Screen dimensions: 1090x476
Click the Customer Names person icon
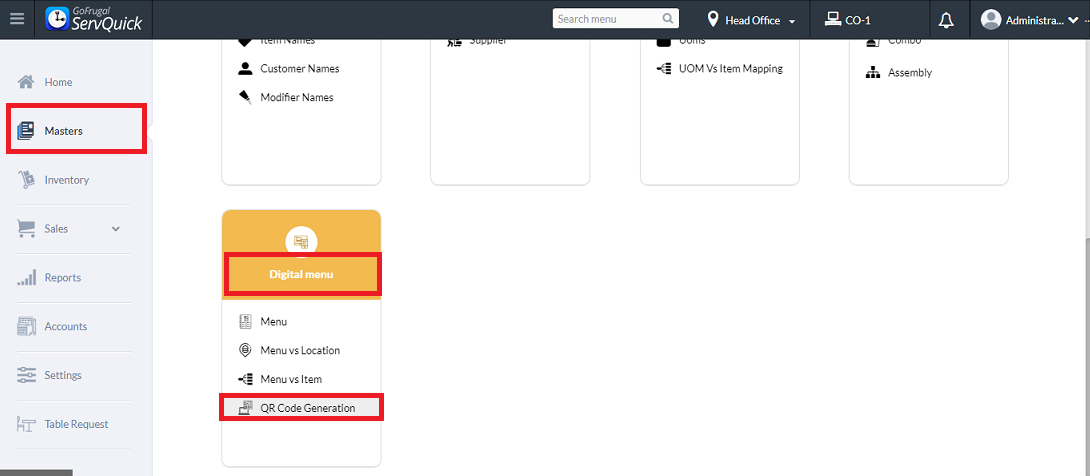[x=245, y=68]
